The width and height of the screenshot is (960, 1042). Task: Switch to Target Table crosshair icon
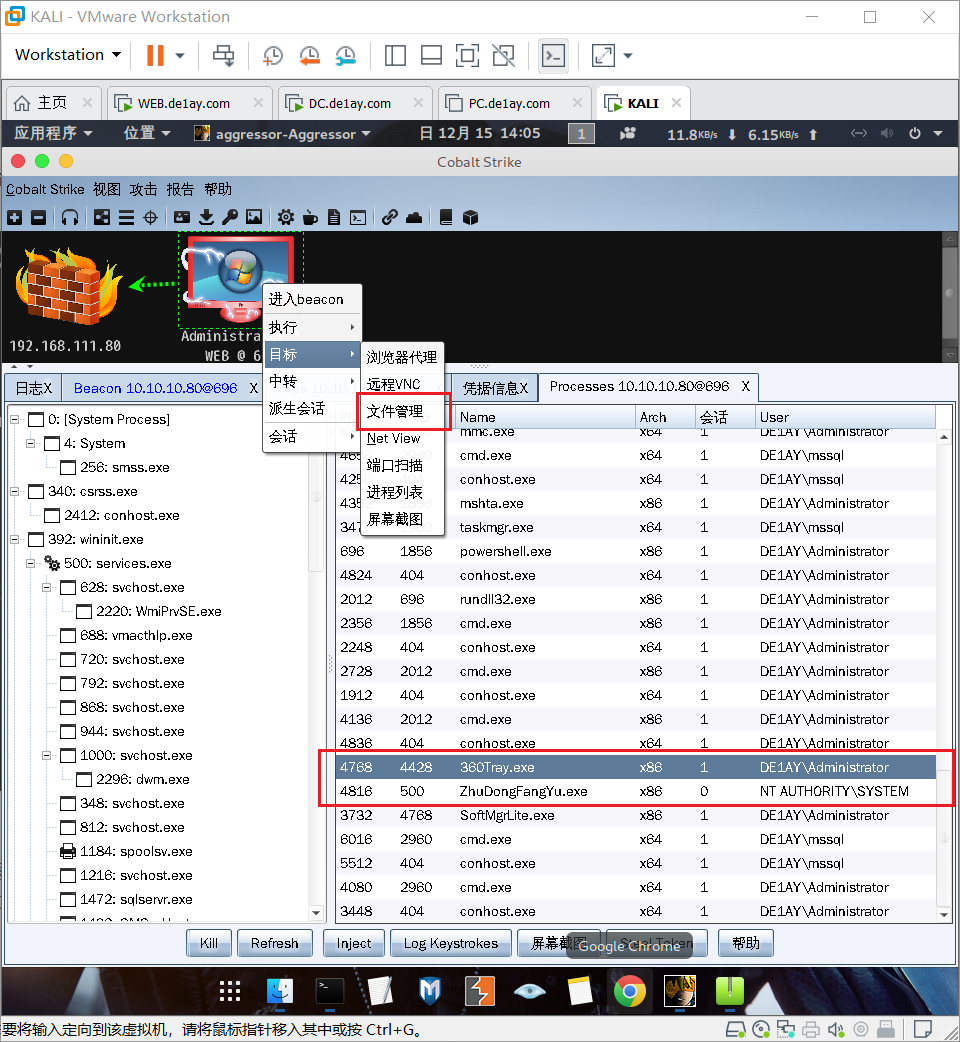pos(151,217)
